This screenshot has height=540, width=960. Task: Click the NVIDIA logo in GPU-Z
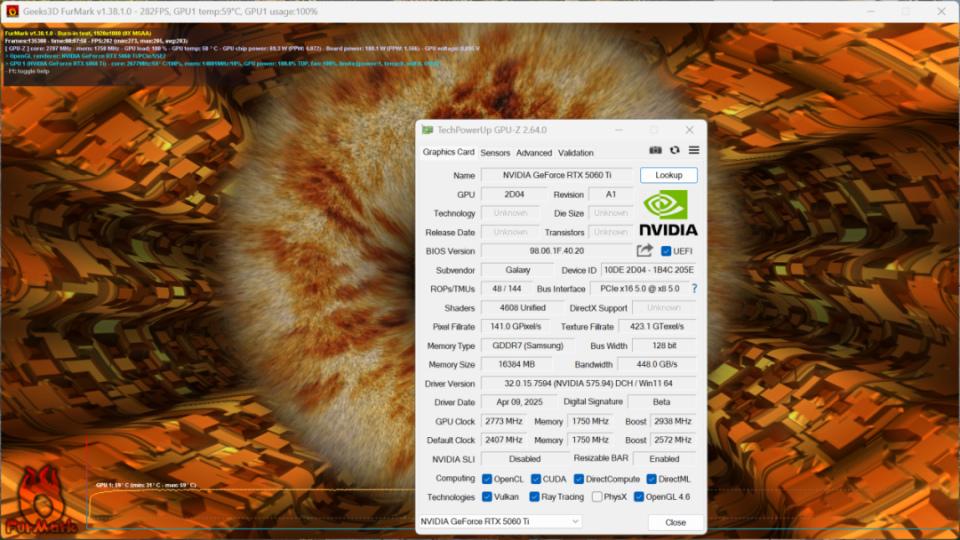point(668,212)
